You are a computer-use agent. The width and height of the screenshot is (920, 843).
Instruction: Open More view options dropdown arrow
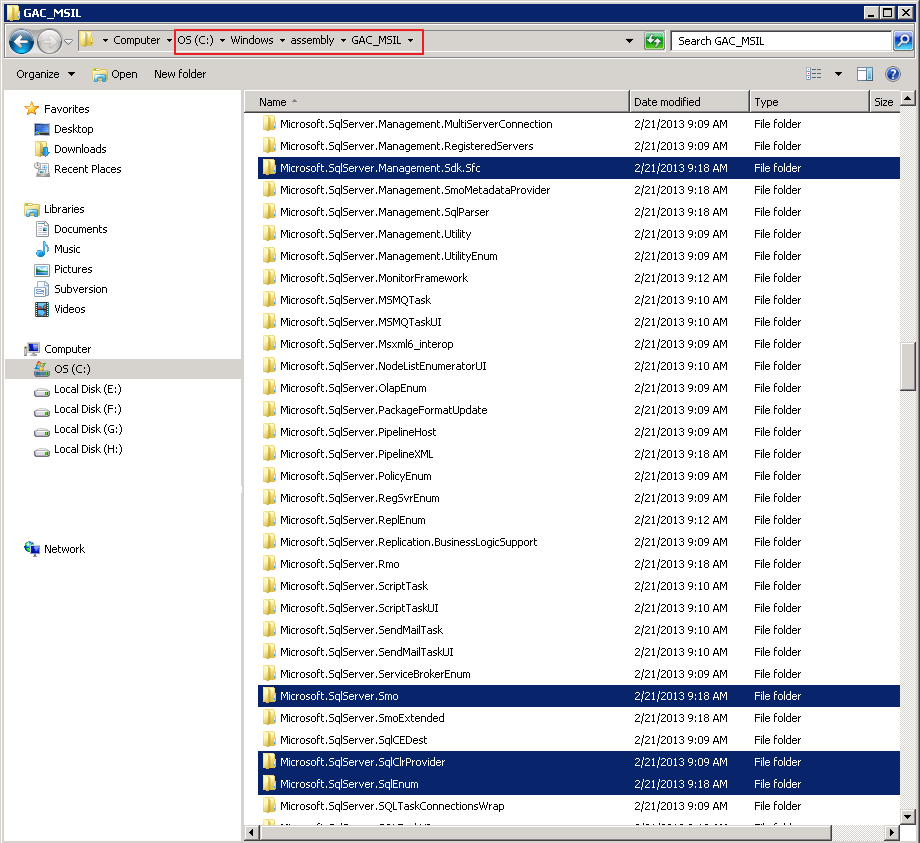coord(838,74)
